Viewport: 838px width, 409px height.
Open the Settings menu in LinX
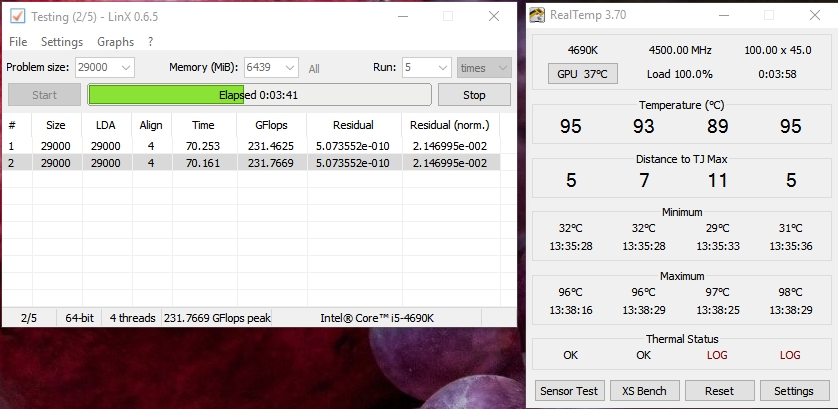(62, 42)
